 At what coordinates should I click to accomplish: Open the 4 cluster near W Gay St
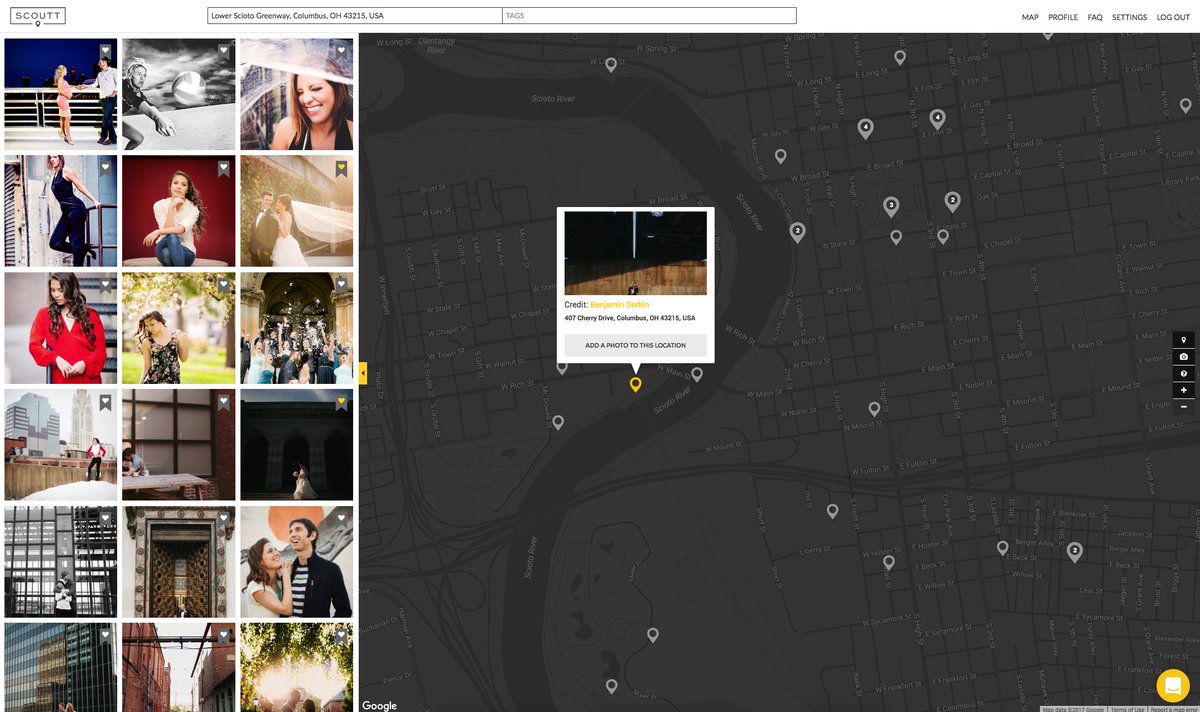coord(866,129)
